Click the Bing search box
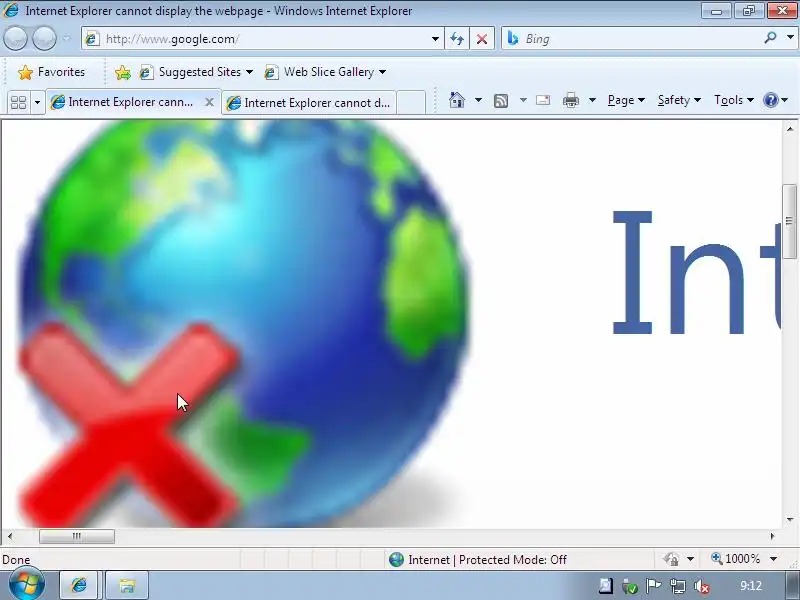This screenshot has width=800, height=600. [x=632, y=39]
